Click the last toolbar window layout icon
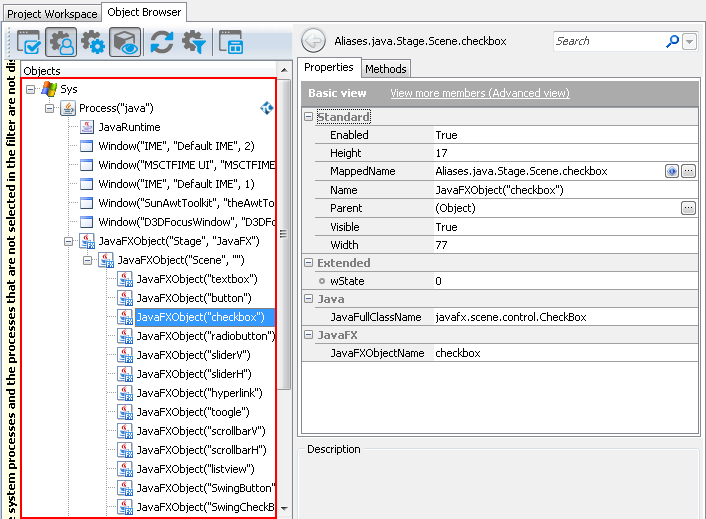Image resolution: width=706 pixels, height=519 pixels. pos(231,42)
